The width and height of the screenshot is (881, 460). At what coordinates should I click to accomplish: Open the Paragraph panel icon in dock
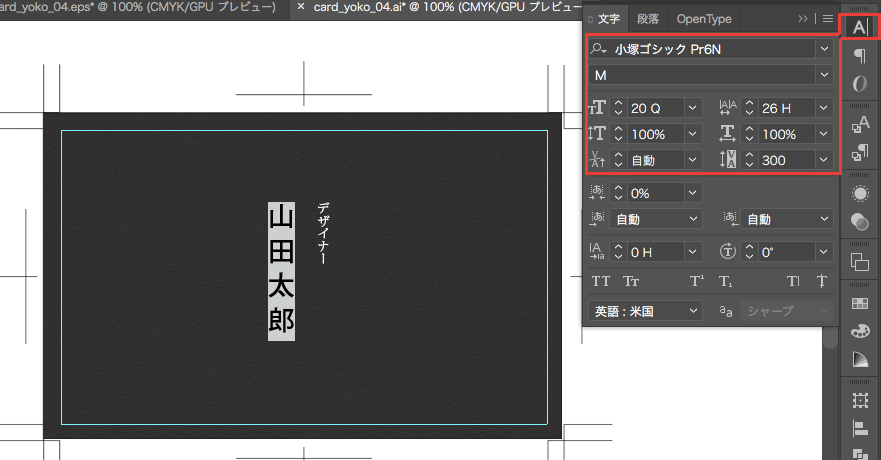coord(859,57)
